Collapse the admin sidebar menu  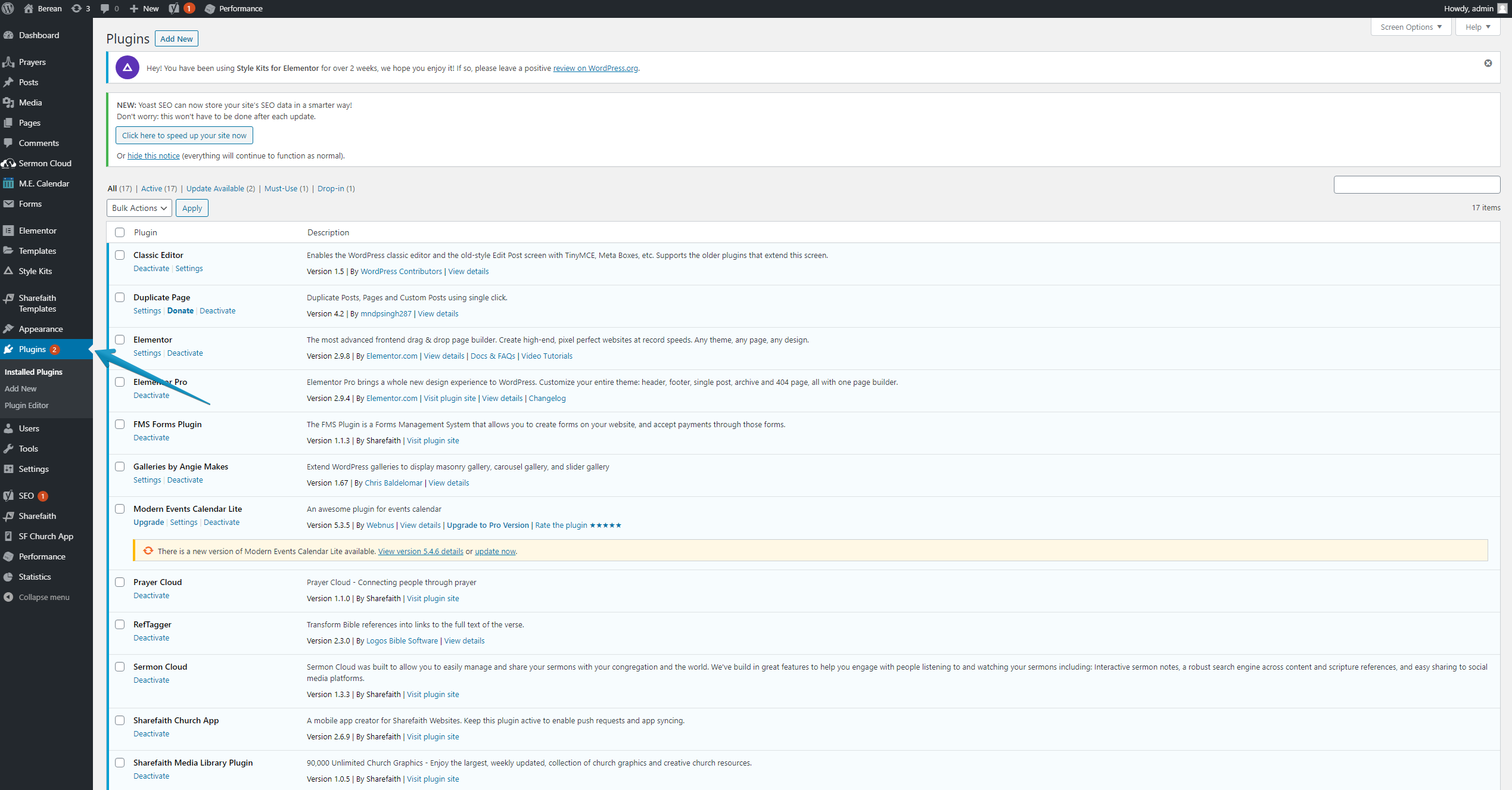[x=37, y=597]
